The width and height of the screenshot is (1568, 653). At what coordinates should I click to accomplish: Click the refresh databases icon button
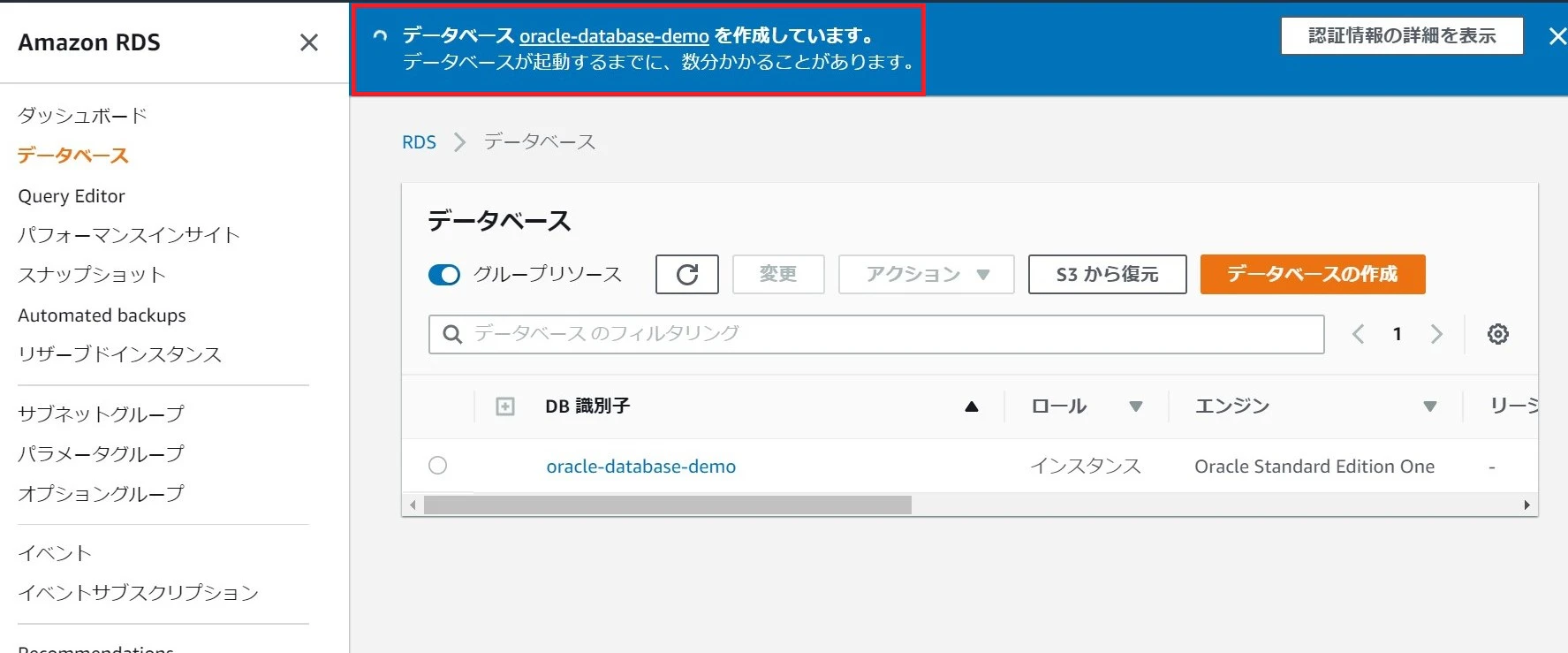[x=687, y=274]
